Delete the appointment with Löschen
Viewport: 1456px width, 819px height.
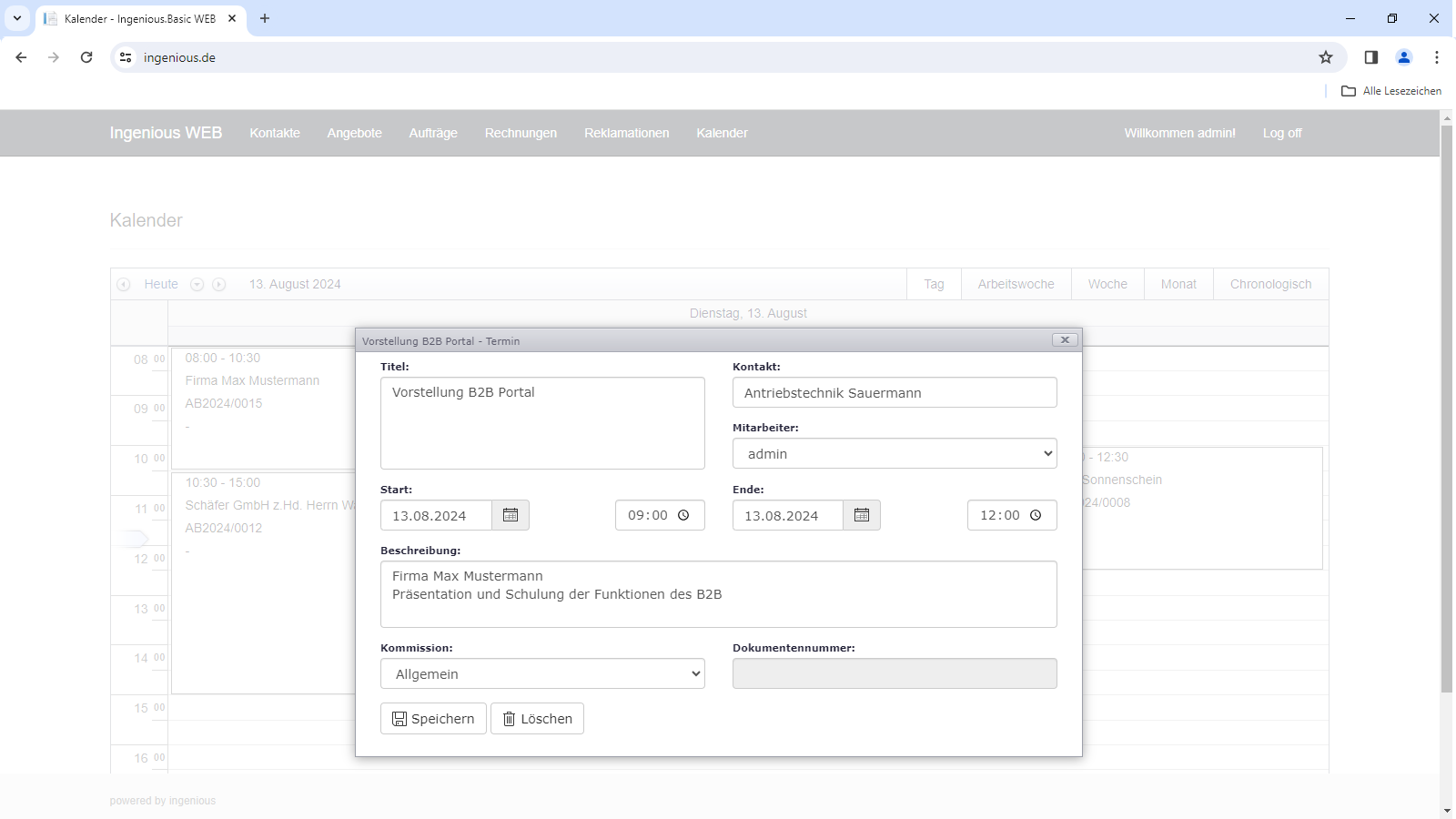(537, 718)
